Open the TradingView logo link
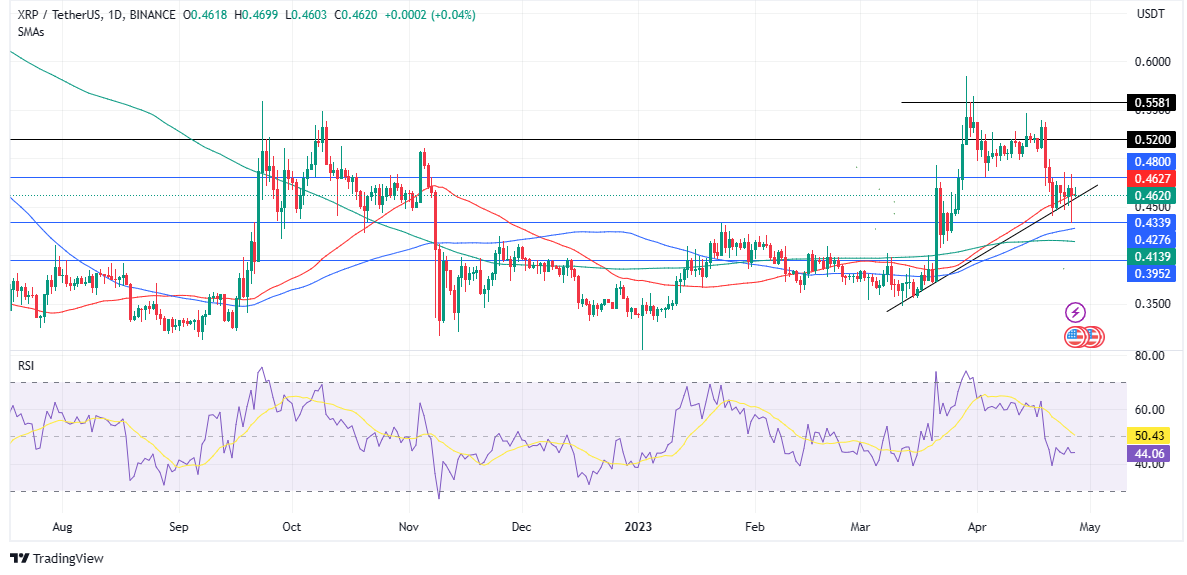The image size is (1187, 575). pyautogui.click(x=57, y=558)
